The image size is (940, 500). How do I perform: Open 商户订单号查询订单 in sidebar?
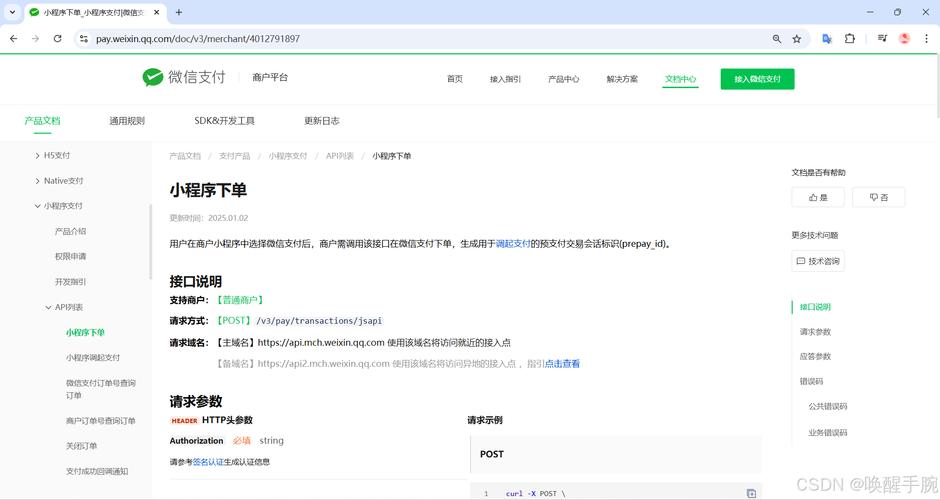(x=101, y=421)
